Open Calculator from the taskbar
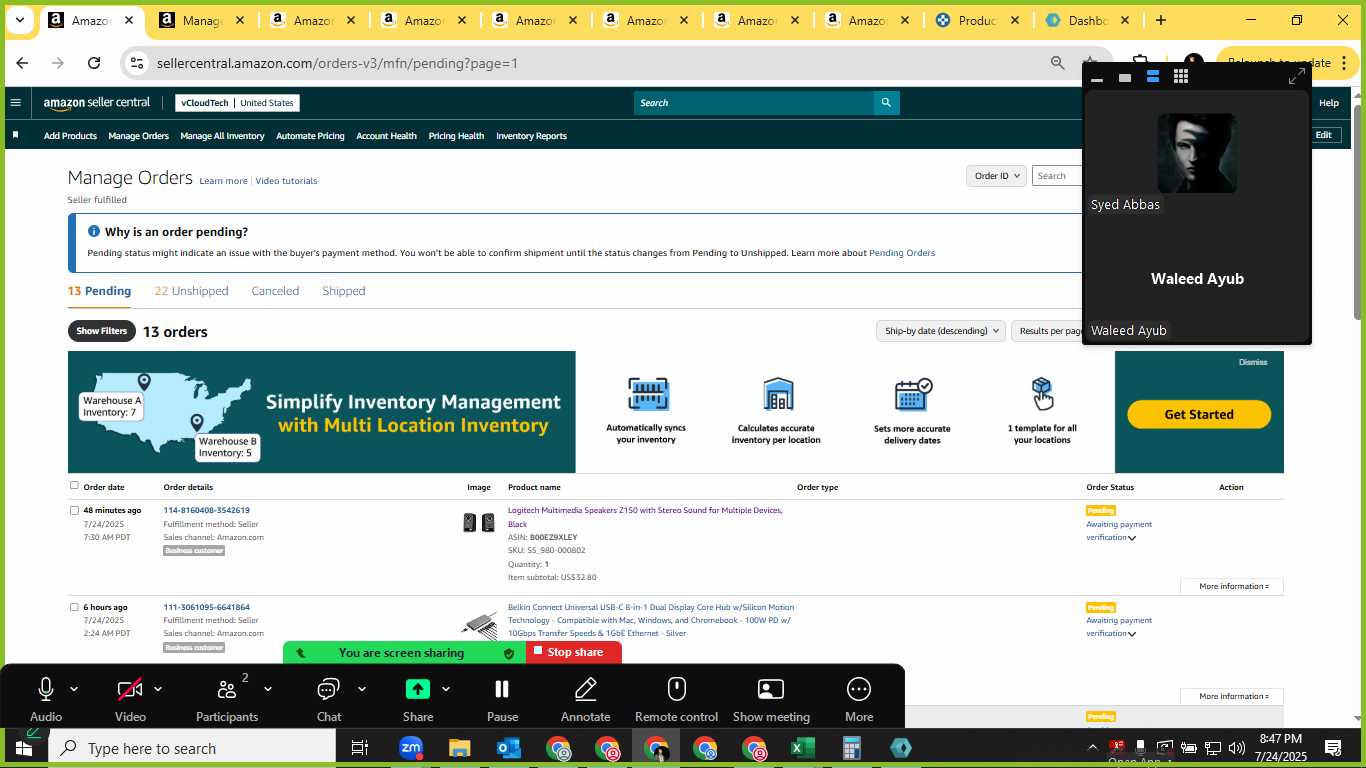Image resolution: width=1366 pixels, height=768 pixels. pyautogui.click(x=851, y=748)
